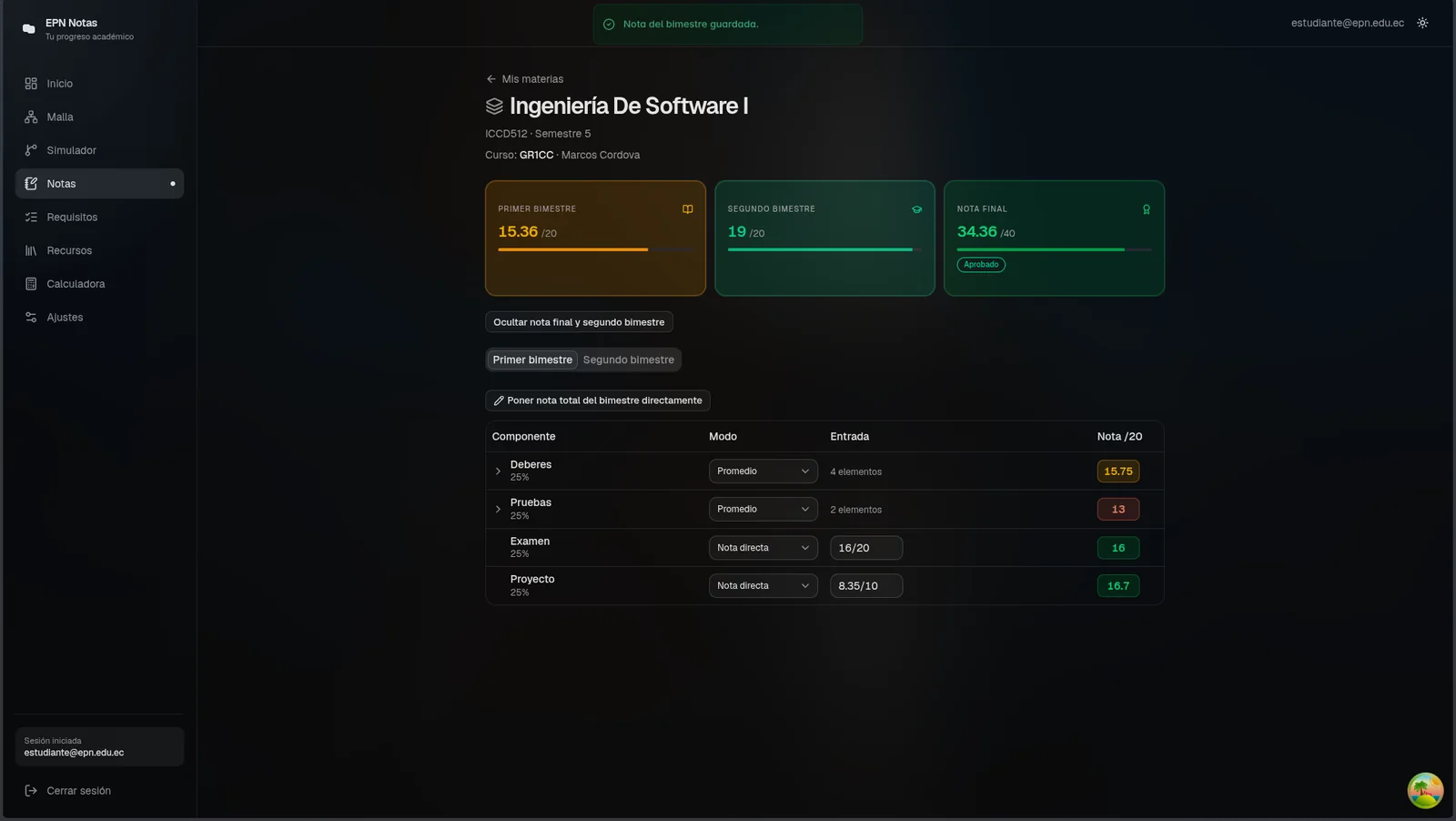Open the Modo dropdown for Proyecto
The image size is (1456, 821).
point(763,586)
